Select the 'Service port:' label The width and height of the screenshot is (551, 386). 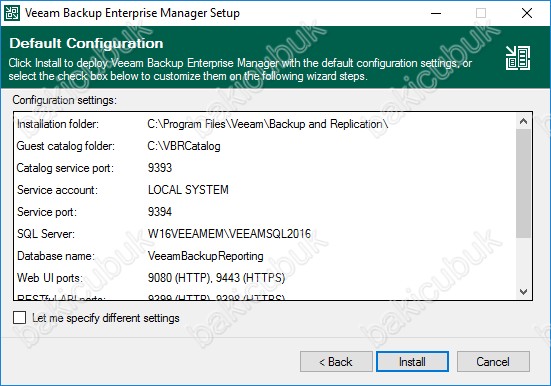(47, 212)
